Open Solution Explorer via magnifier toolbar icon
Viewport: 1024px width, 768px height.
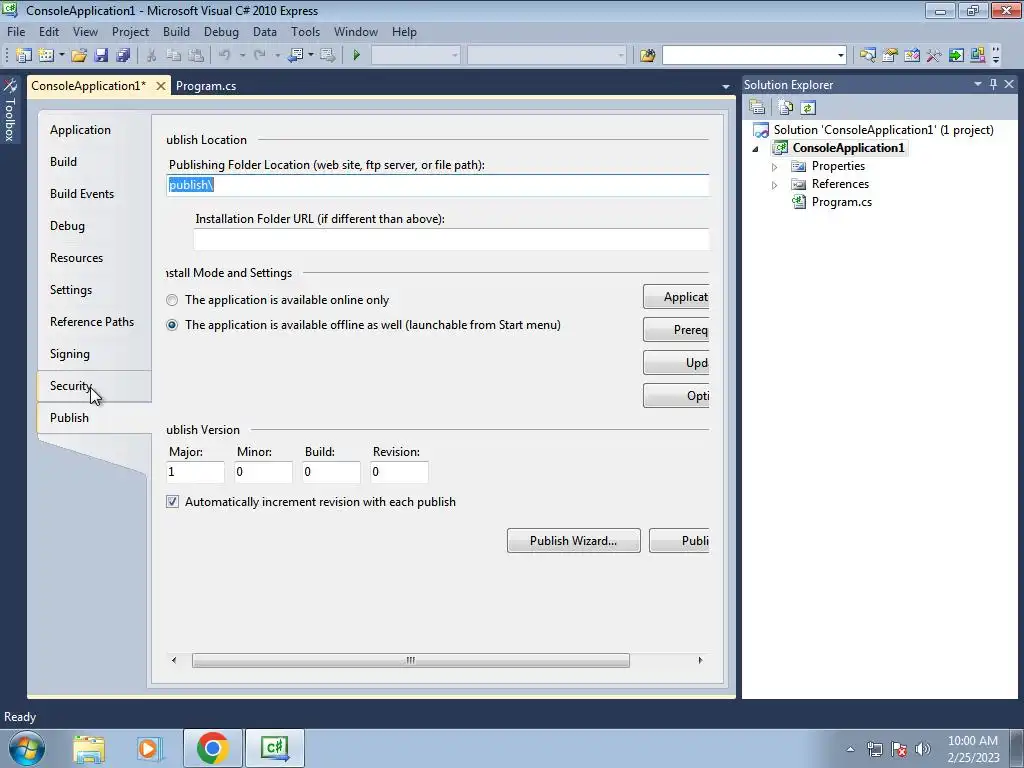click(867, 55)
